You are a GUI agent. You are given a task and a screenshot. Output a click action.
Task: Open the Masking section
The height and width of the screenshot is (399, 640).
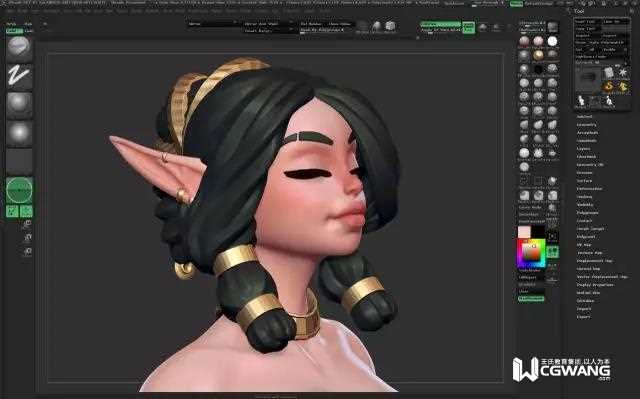point(584,197)
